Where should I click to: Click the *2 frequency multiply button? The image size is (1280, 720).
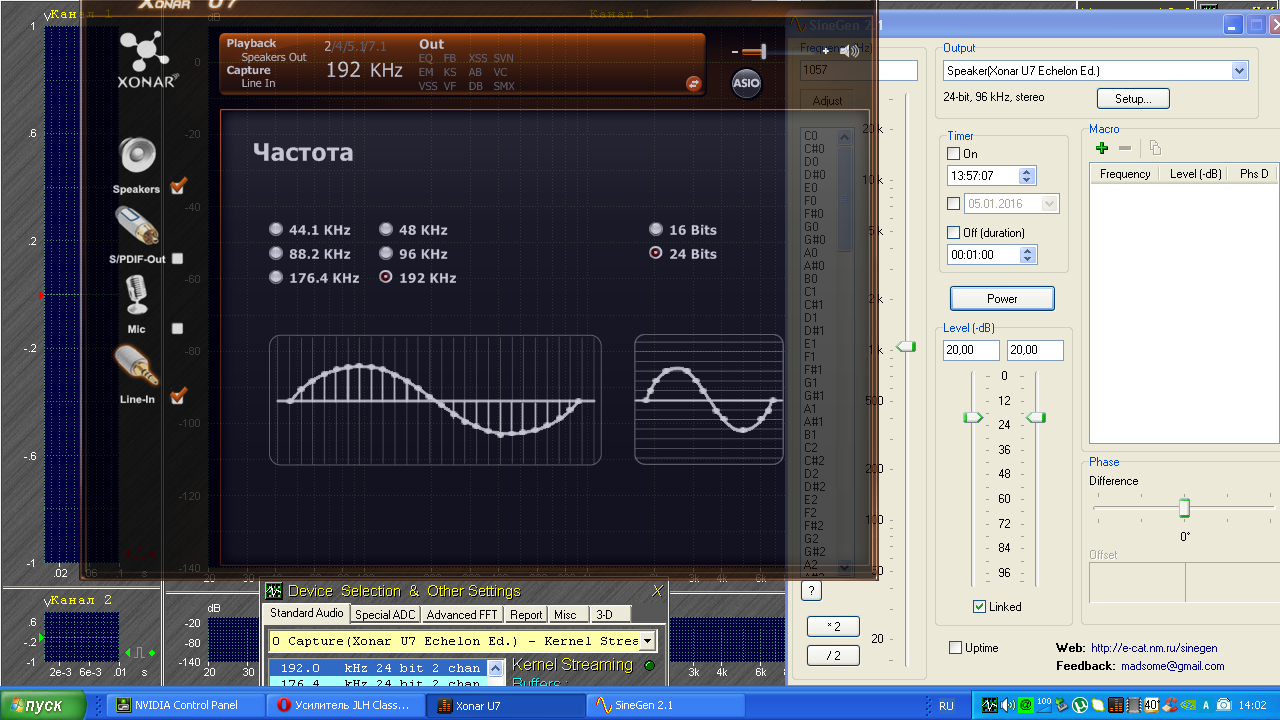pyautogui.click(x=833, y=627)
